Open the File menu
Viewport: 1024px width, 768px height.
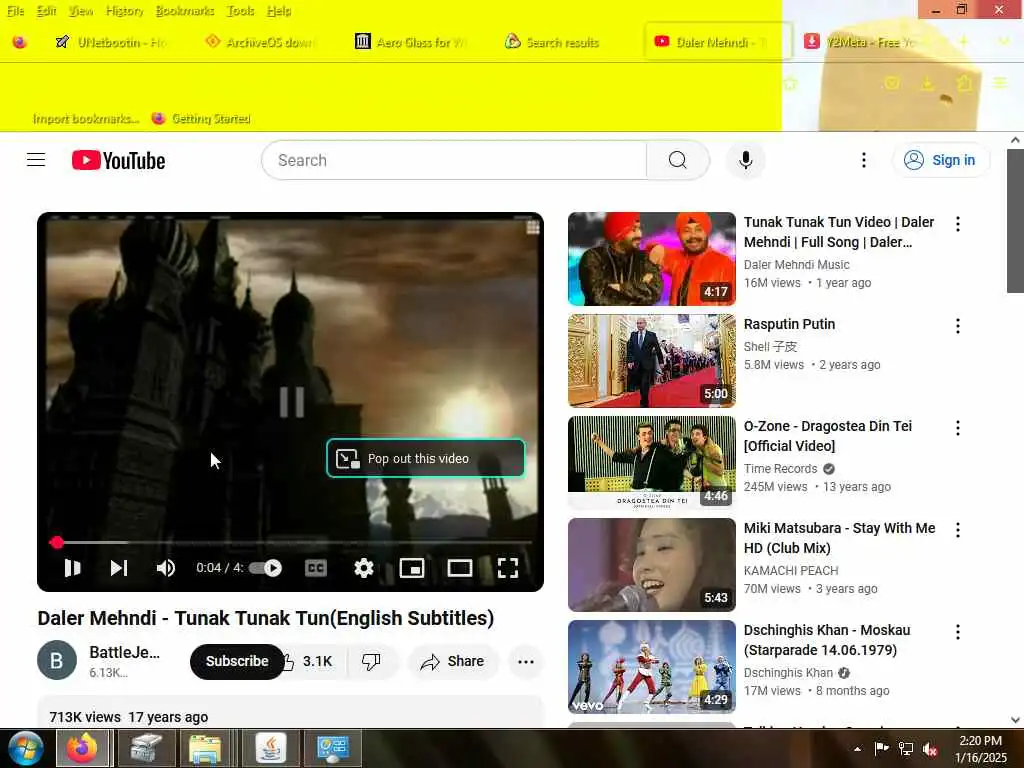(16, 11)
